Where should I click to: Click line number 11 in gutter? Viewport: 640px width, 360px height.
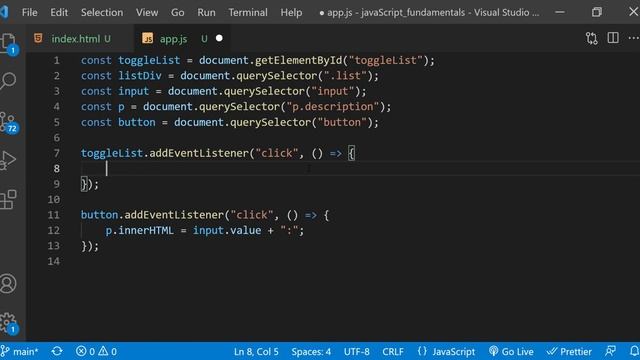(53, 215)
